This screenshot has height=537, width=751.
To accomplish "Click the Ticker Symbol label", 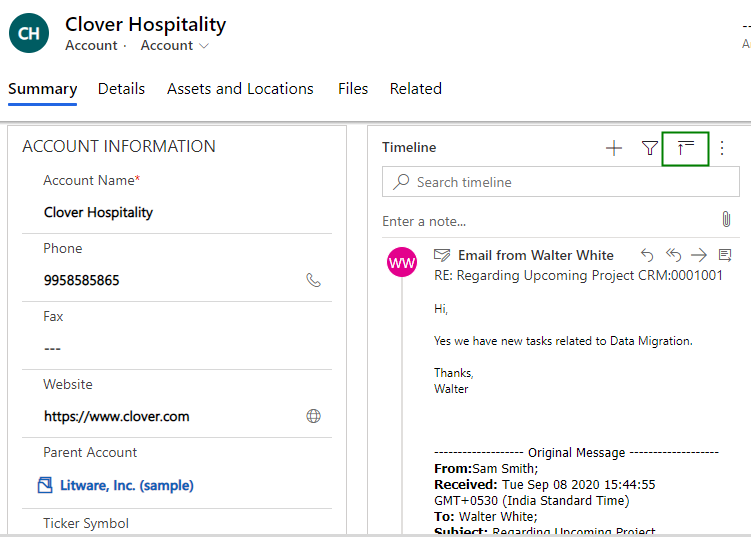I will pyautogui.click(x=86, y=523).
